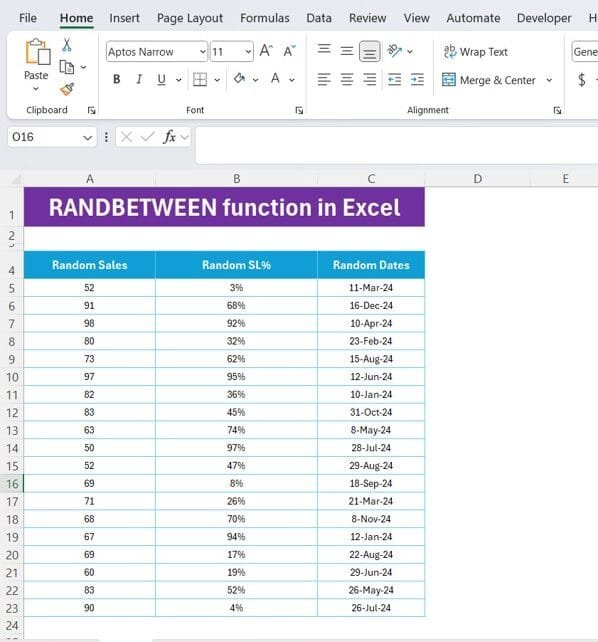This screenshot has height=642, width=598.
Task: Switch to the Formulas tab
Action: point(264,18)
